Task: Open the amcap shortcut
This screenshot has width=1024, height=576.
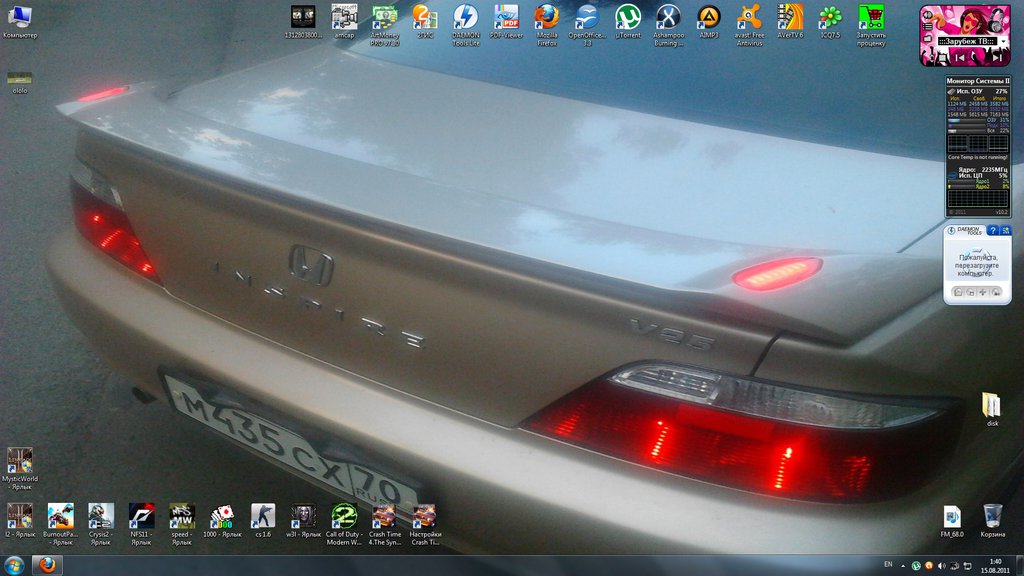Action: pos(344,22)
